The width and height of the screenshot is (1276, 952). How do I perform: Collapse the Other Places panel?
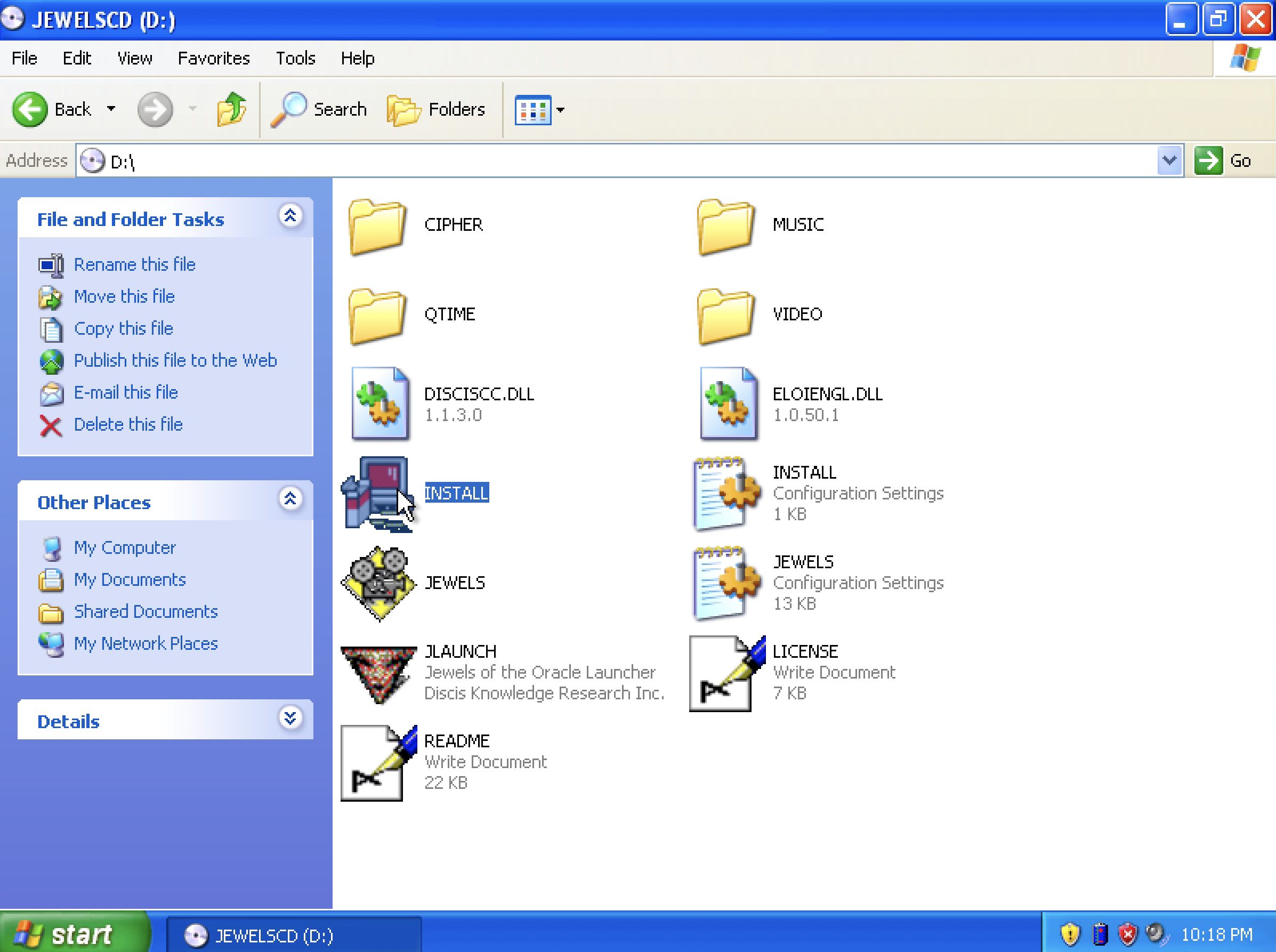[290, 500]
